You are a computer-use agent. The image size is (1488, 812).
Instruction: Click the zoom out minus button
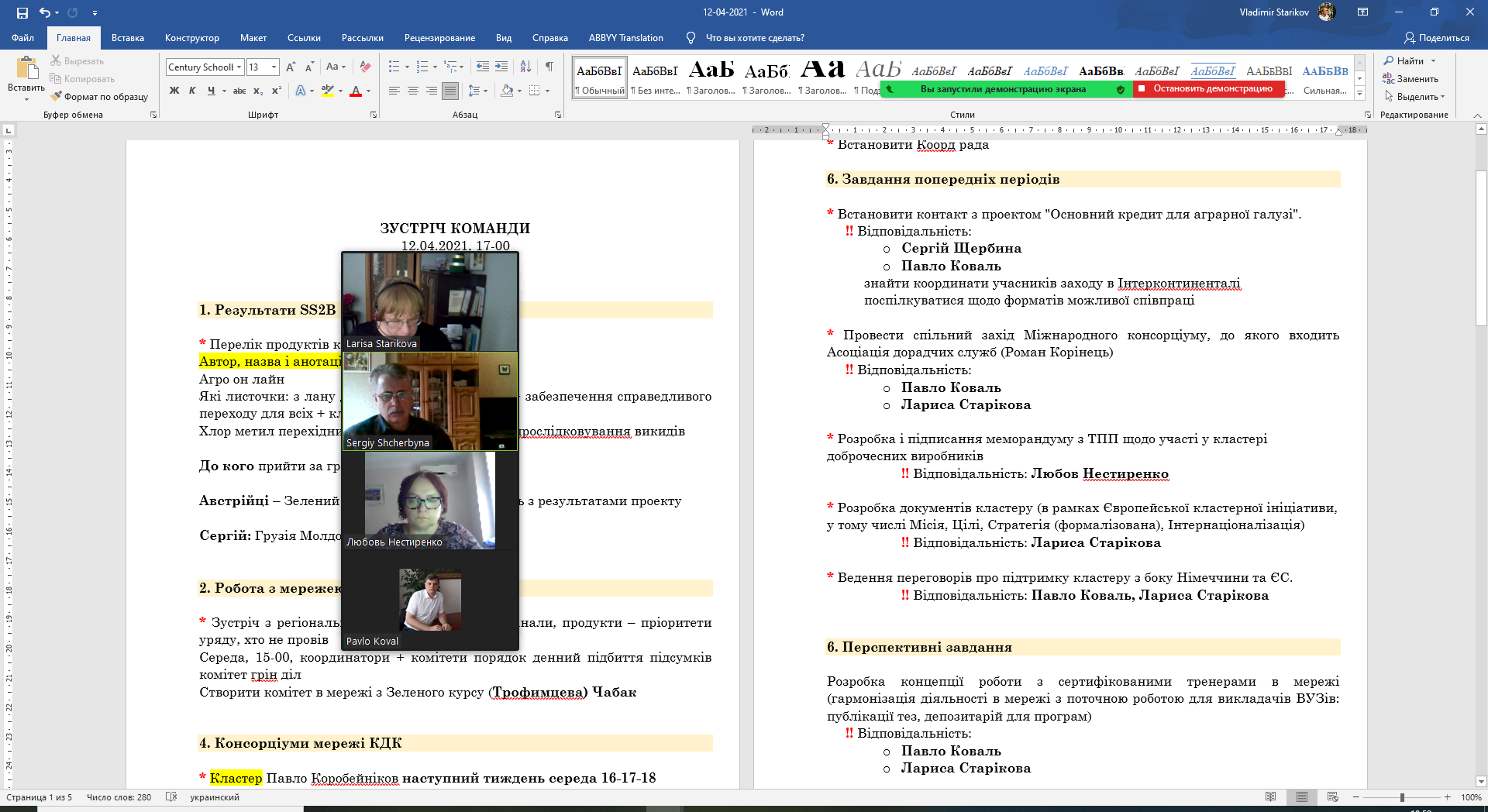tap(1356, 797)
